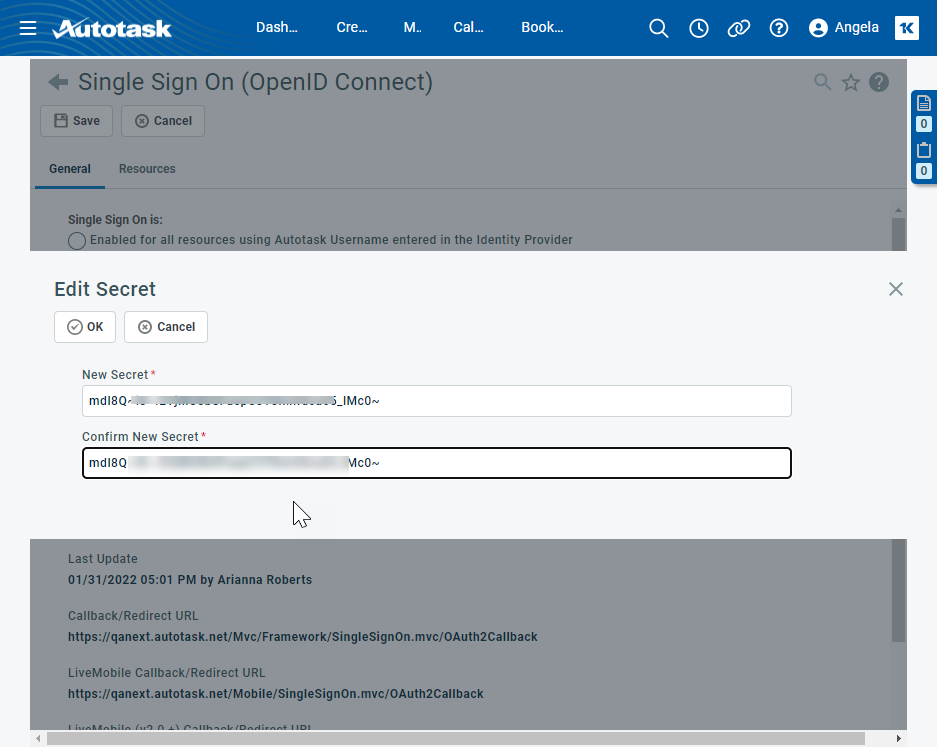Click the Autotask logo

(x=112, y=28)
